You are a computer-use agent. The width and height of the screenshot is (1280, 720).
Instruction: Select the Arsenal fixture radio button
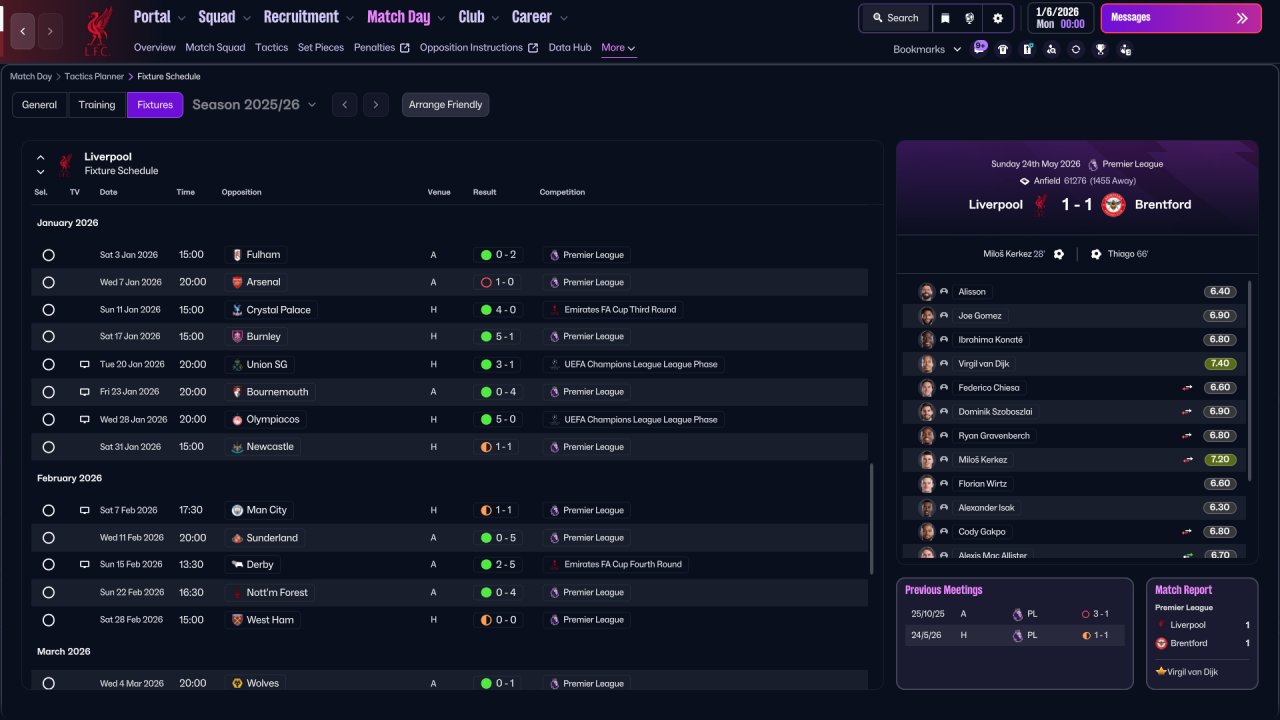click(48, 282)
